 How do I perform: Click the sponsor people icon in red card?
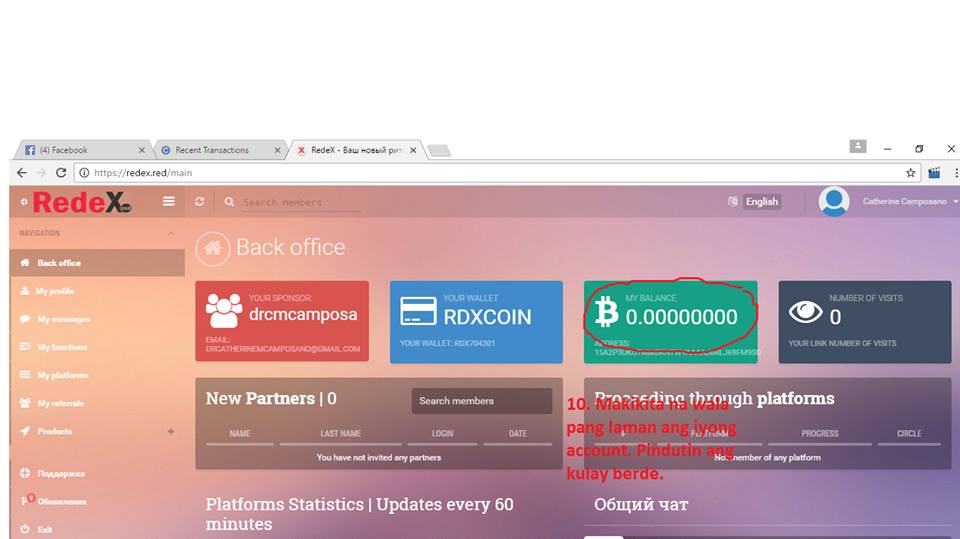point(223,311)
